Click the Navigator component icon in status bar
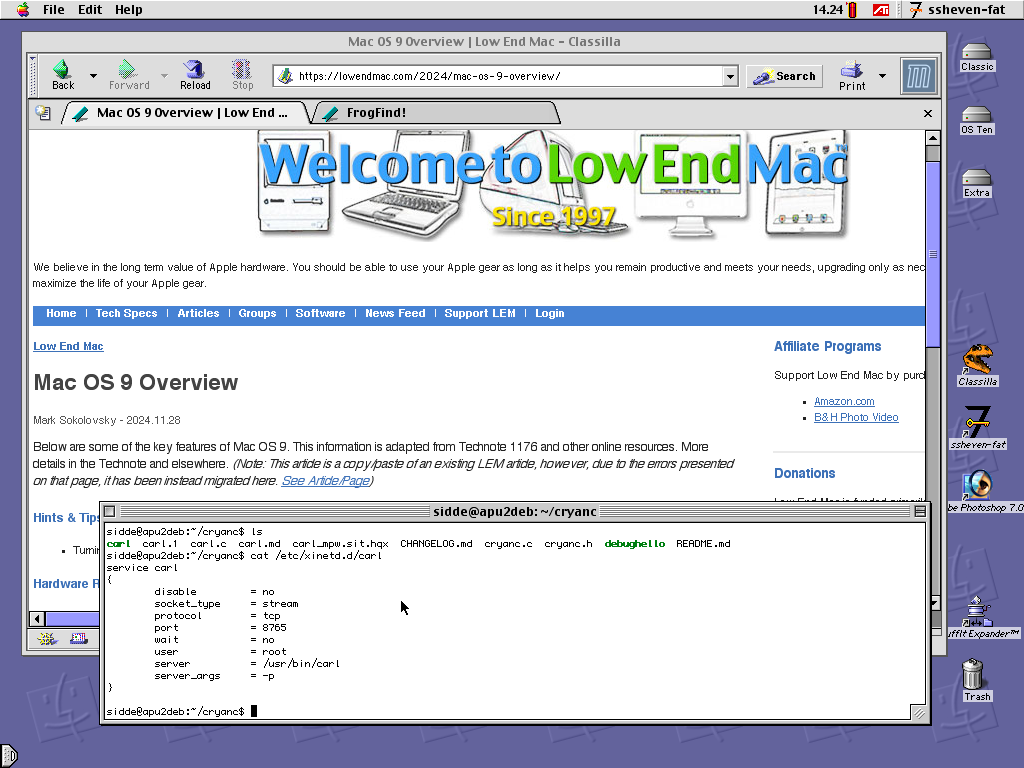This screenshot has height=768, width=1024. coord(47,639)
